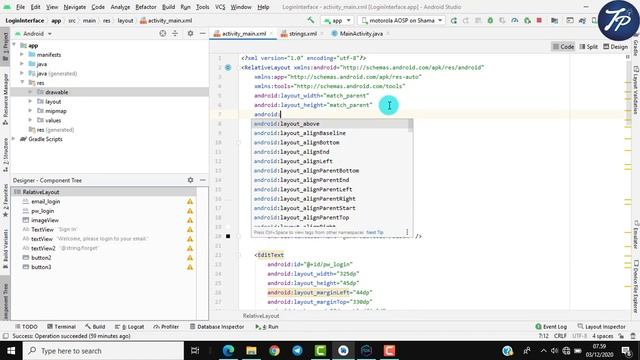Open the Layout Inspector in status bar
Viewport: 640px width, 360px height.
pyautogui.click(x=601, y=327)
